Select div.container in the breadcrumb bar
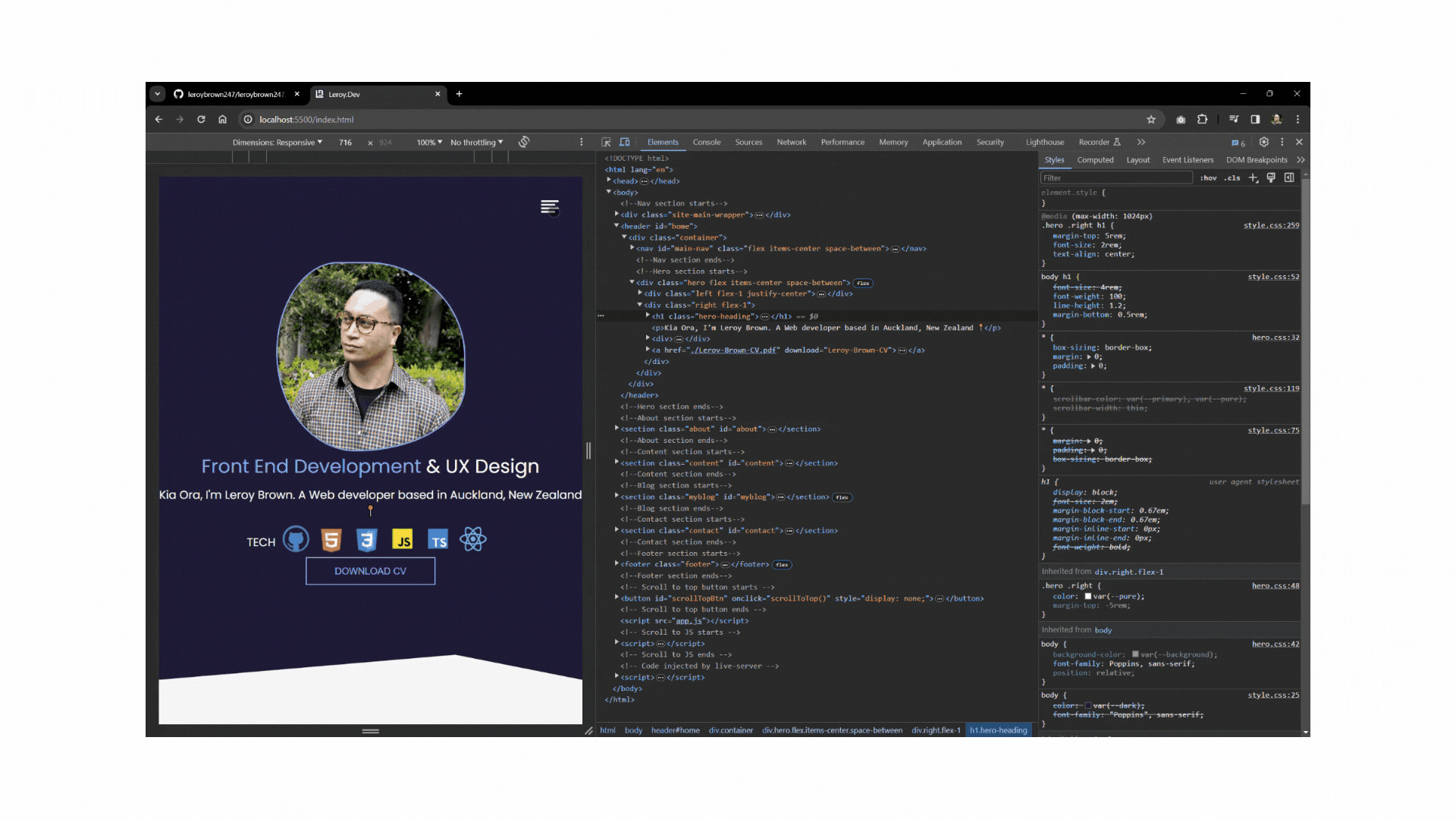This screenshot has width=1456, height=819. [x=731, y=730]
